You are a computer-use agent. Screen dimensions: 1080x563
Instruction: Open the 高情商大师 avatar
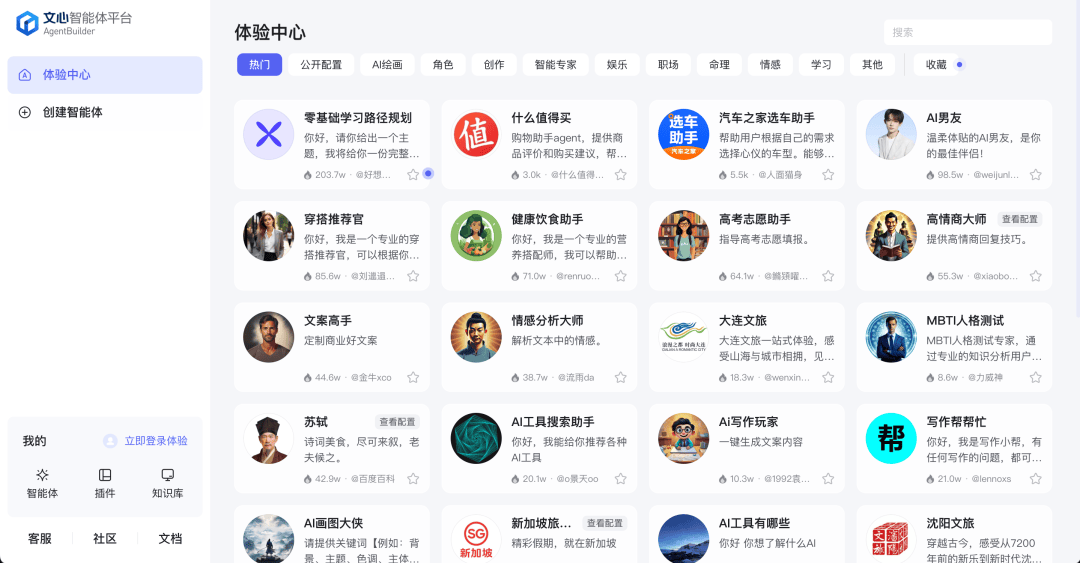pos(891,236)
